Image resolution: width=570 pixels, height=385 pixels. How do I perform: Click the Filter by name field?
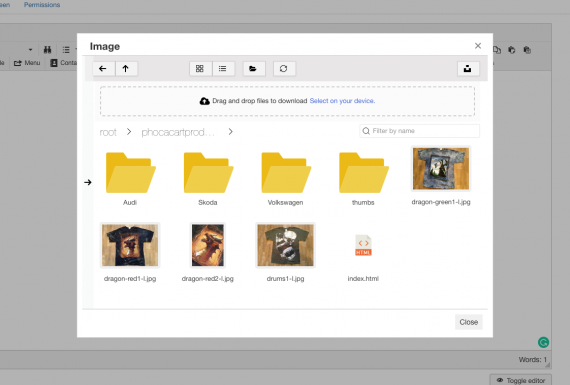[x=419, y=131]
